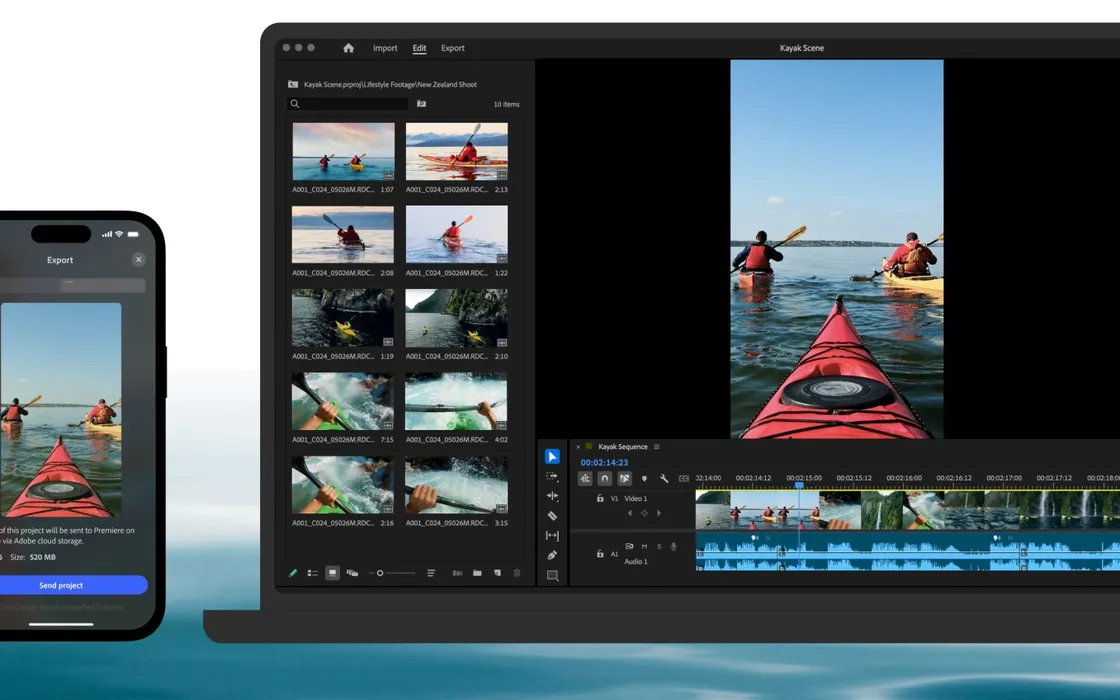Click the New Bin folder icon
1120x700 pixels.
point(477,573)
